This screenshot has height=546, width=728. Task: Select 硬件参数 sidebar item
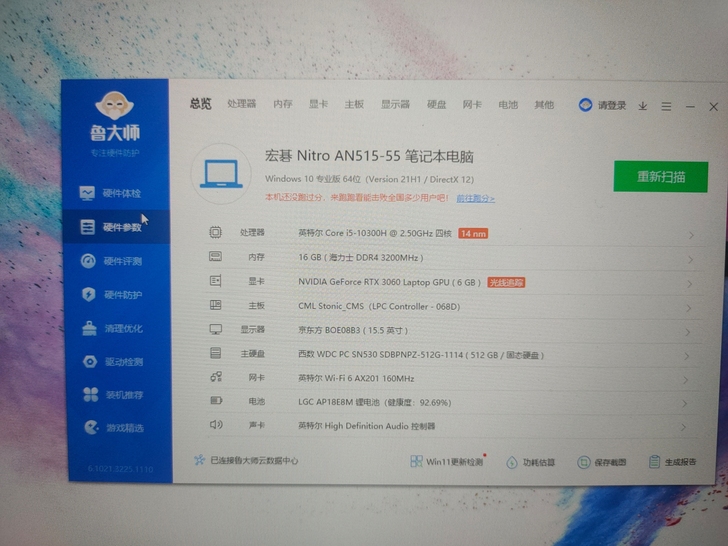tap(116, 227)
